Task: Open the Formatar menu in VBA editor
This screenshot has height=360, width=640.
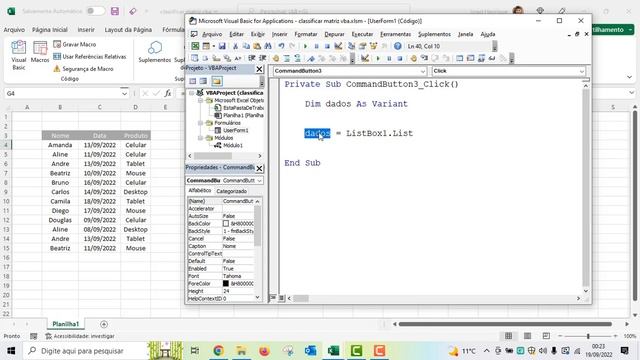Action: pos(306,34)
